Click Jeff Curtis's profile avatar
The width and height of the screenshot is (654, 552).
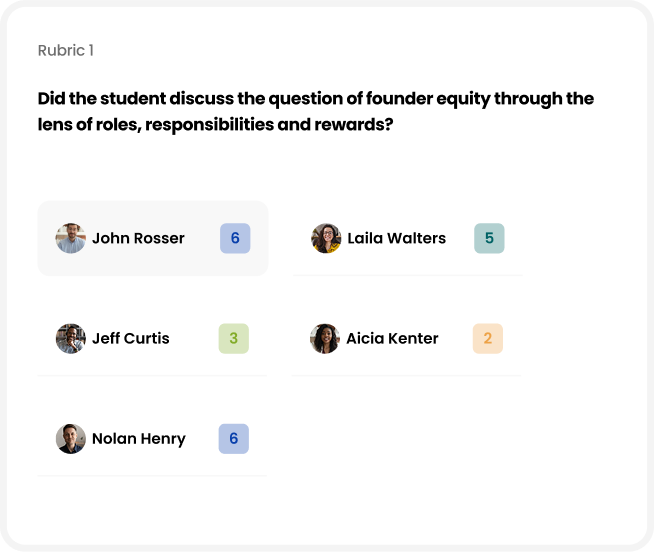(x=70, y=338)
